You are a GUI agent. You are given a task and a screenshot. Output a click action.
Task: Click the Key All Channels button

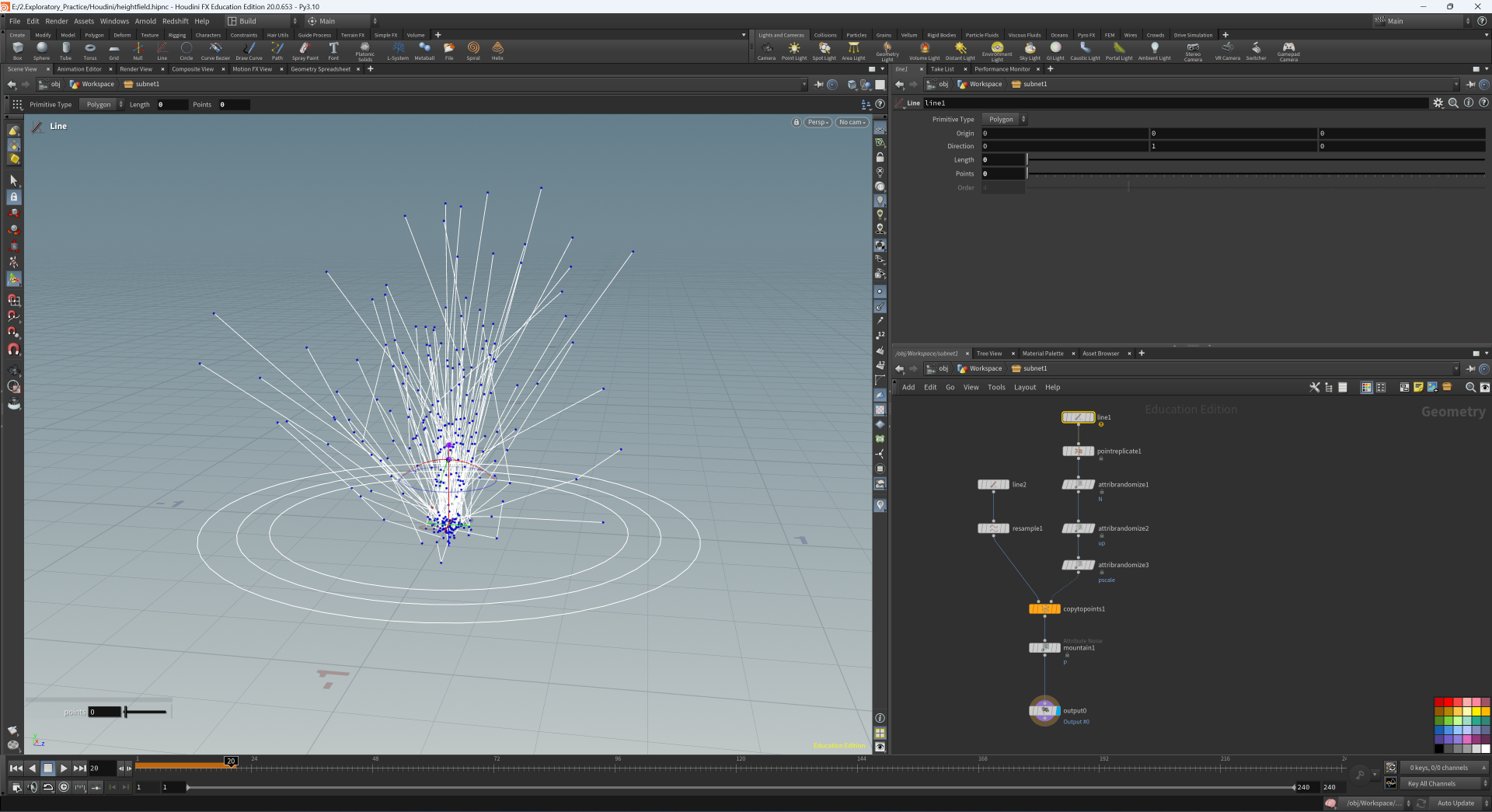(1431, 783)
